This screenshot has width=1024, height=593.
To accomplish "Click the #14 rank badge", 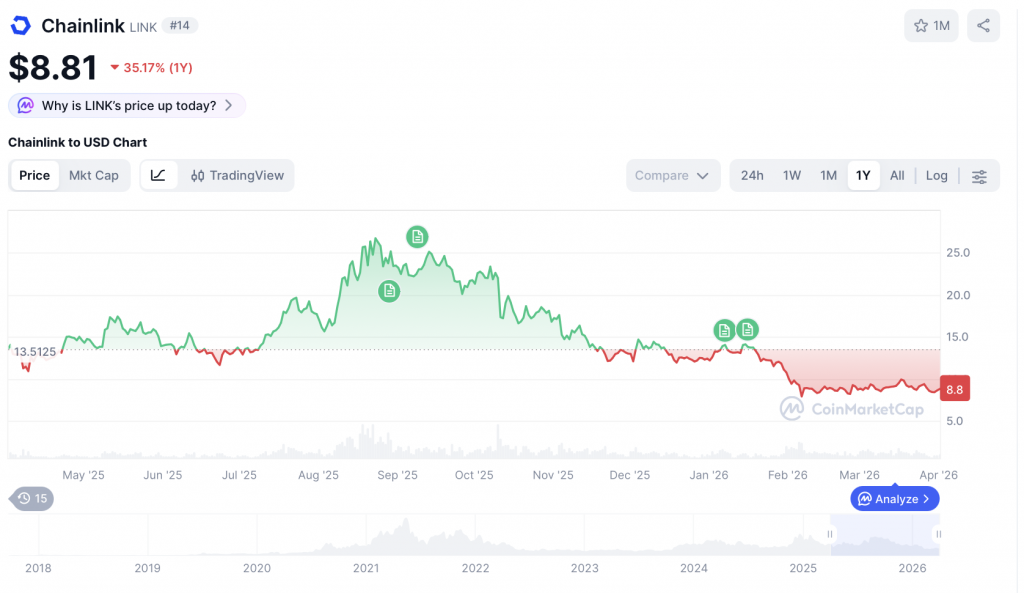I will coord(180,26).
